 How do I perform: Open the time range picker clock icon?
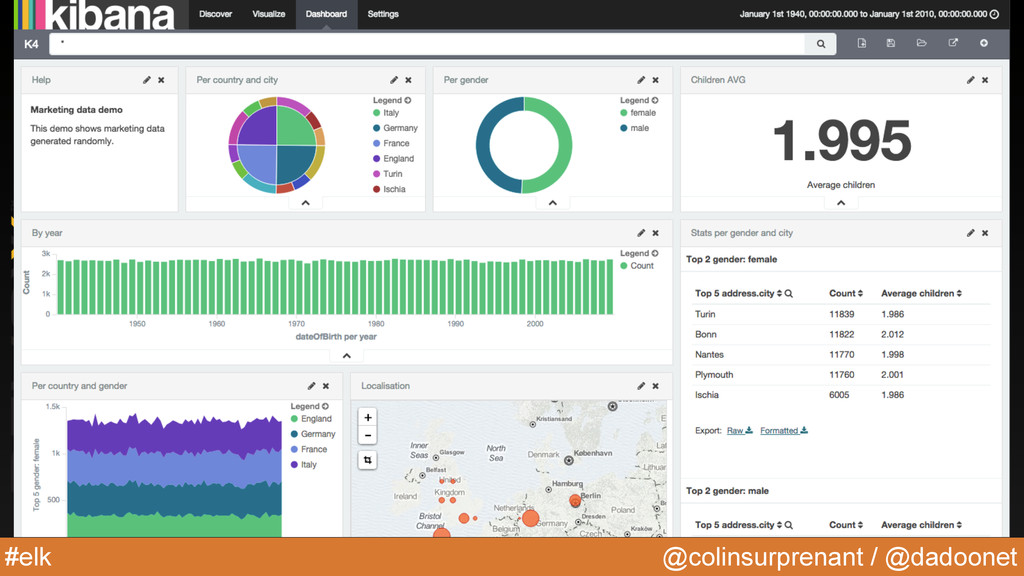994,14
